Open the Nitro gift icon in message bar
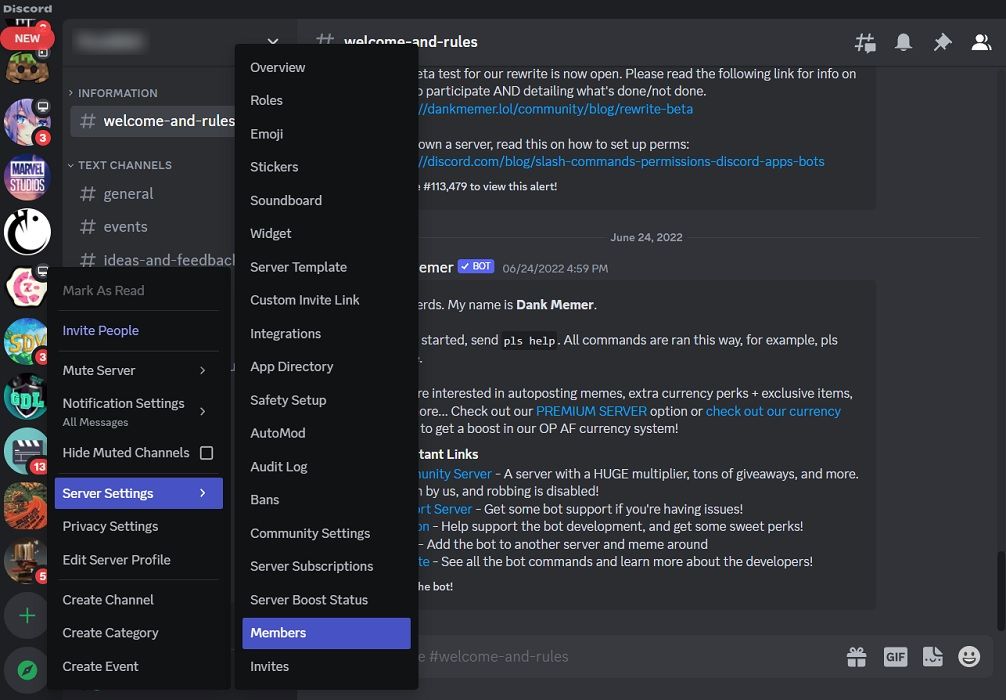The image size is (1006, 700). click(x=857, y=657)
